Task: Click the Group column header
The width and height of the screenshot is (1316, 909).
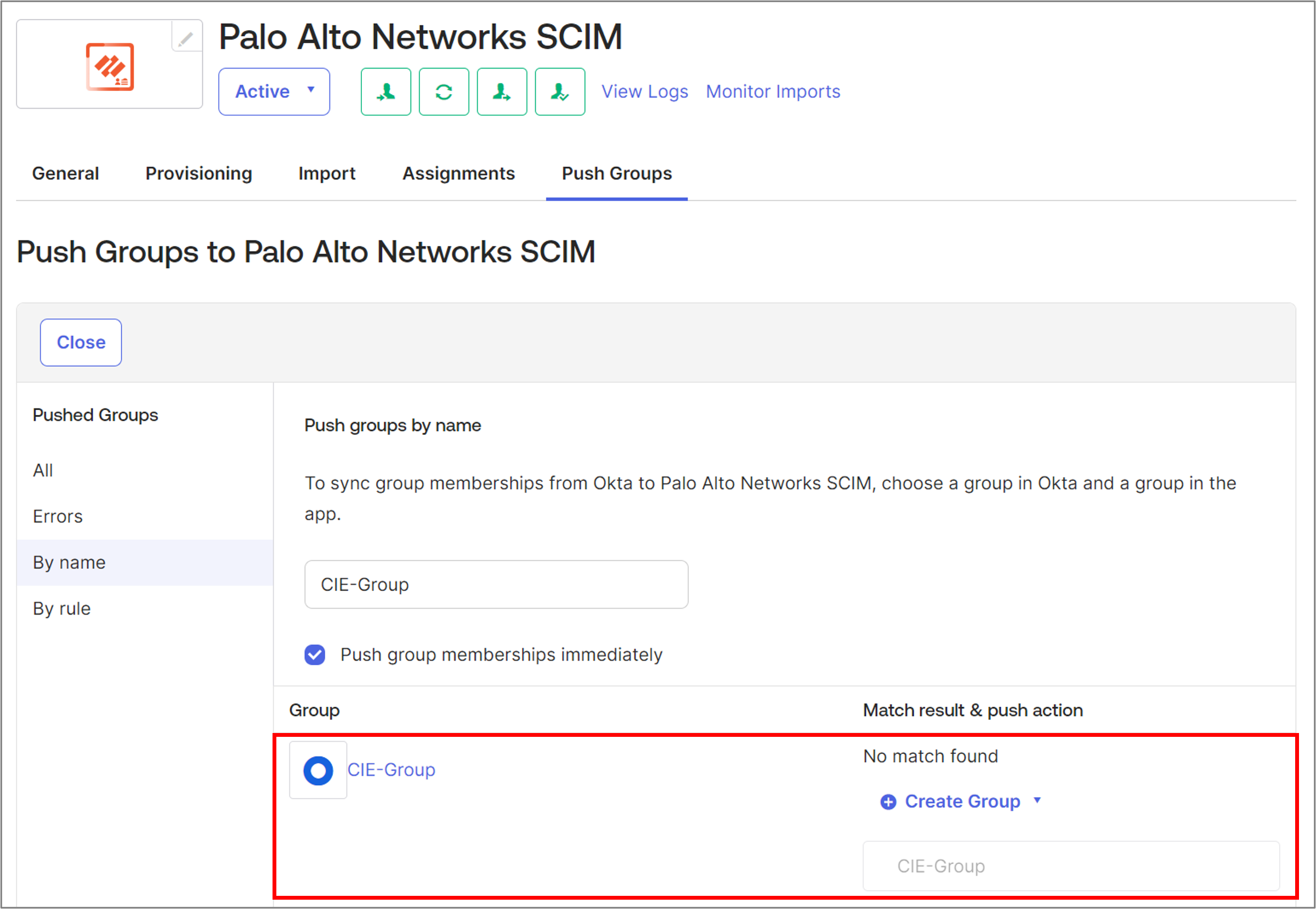Action: [315, 710]
